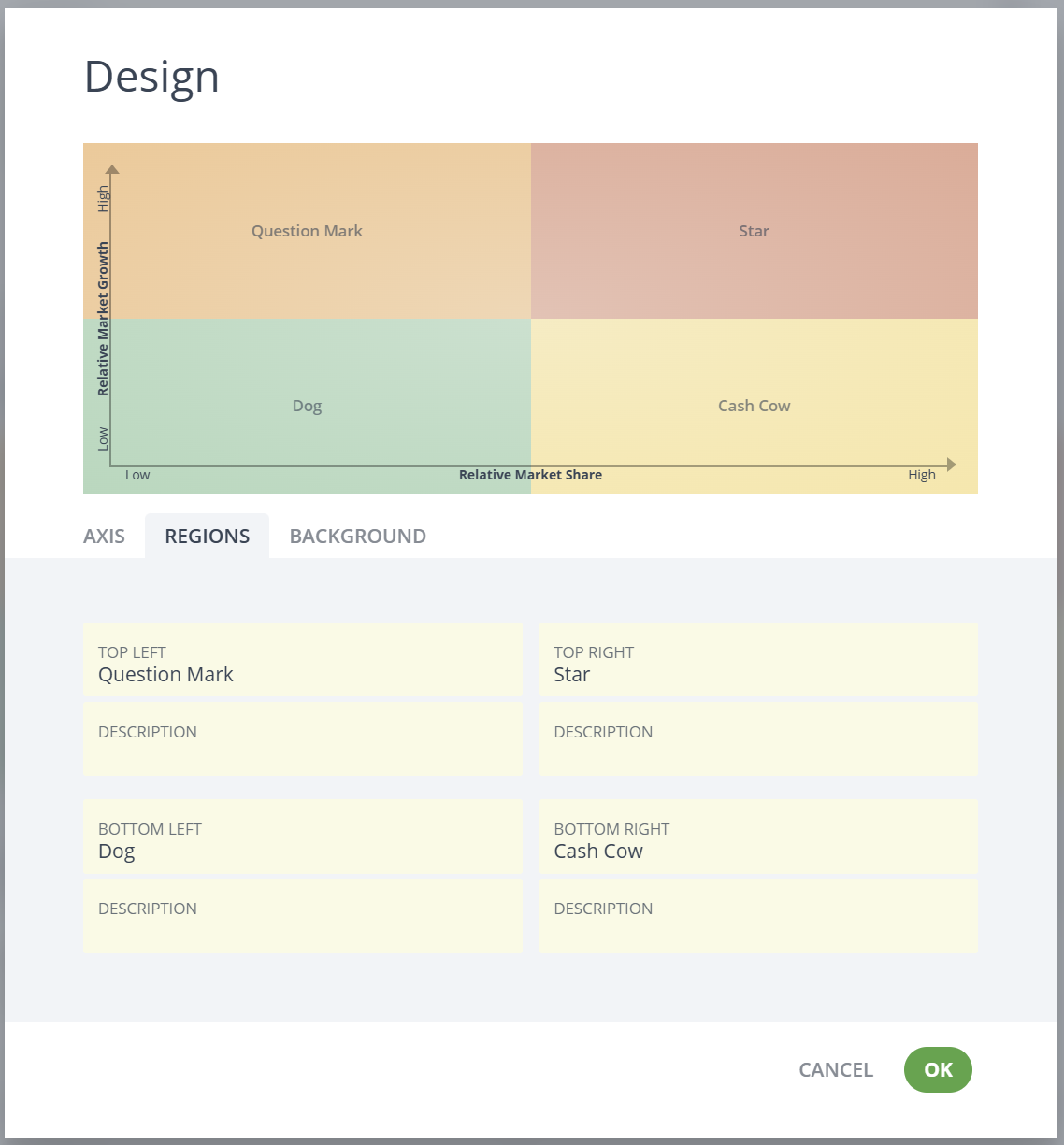Click the Question Mark quadrant in preview

click(307, 231)
